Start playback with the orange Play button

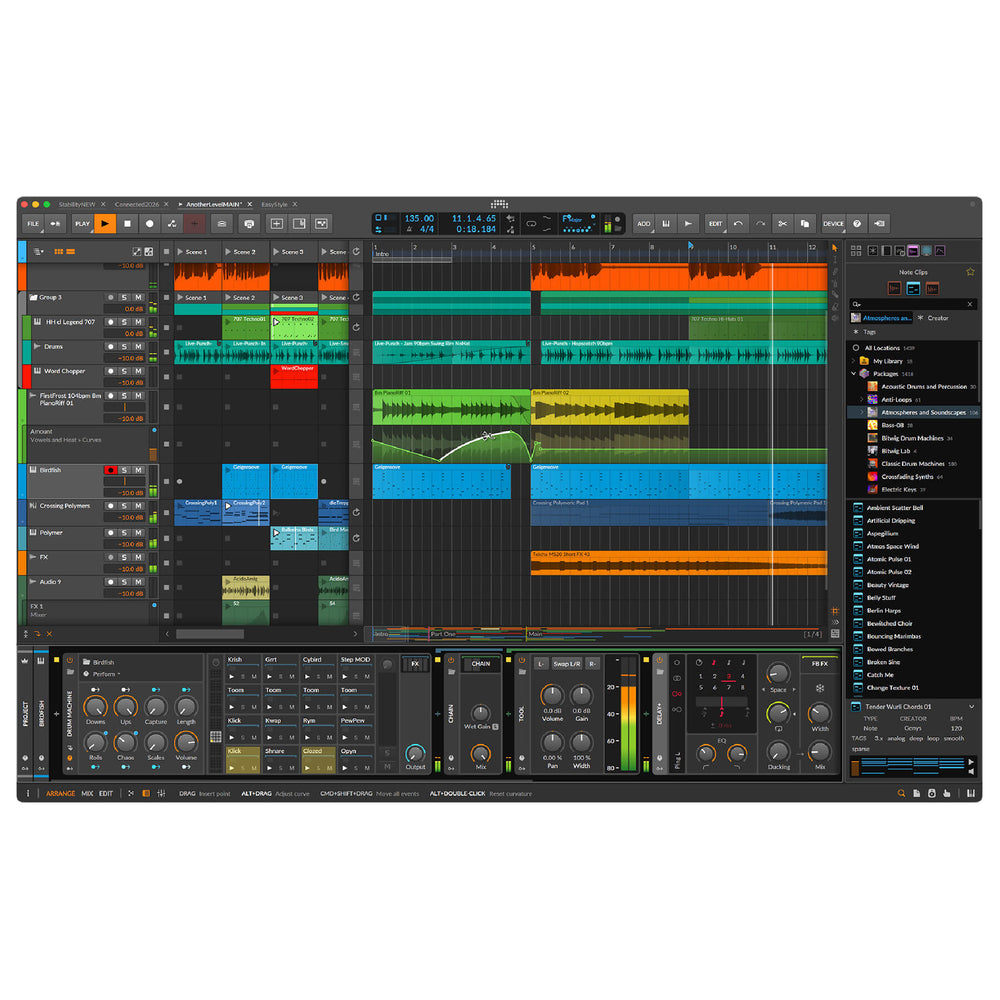[105, 224]
